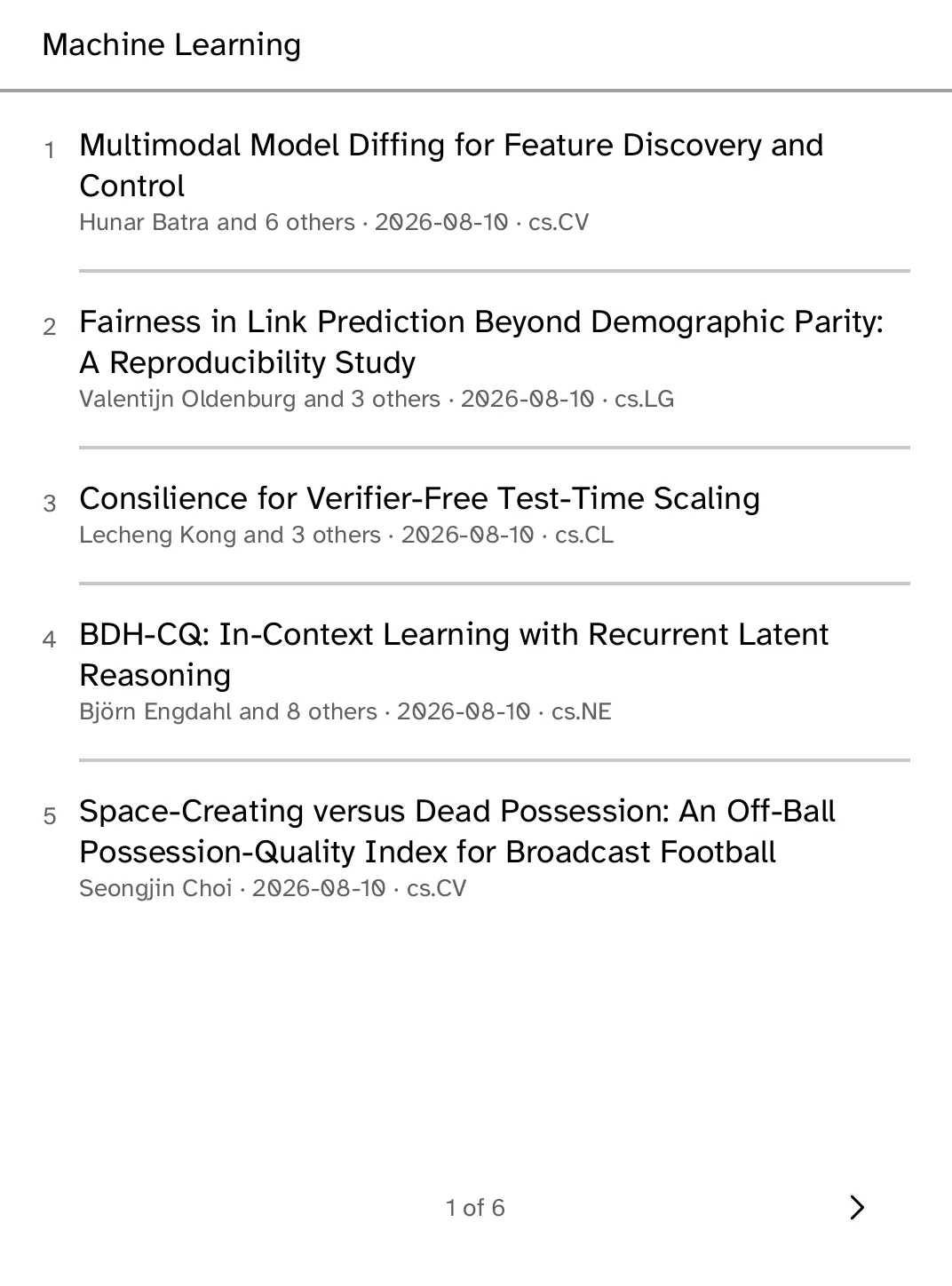
Task: Click author line 'Björn Engdahl and 8 others'
Action: [228, 711]
